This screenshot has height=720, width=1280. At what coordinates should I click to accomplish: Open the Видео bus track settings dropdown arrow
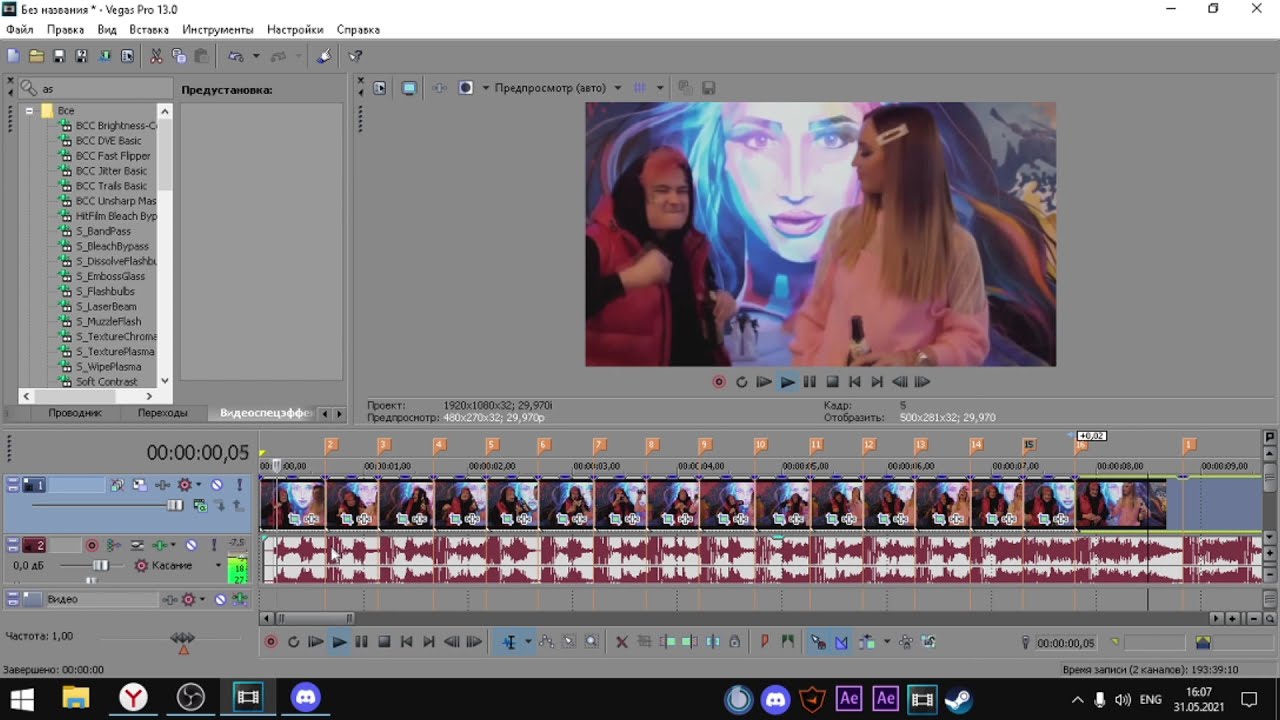(201, 599)
